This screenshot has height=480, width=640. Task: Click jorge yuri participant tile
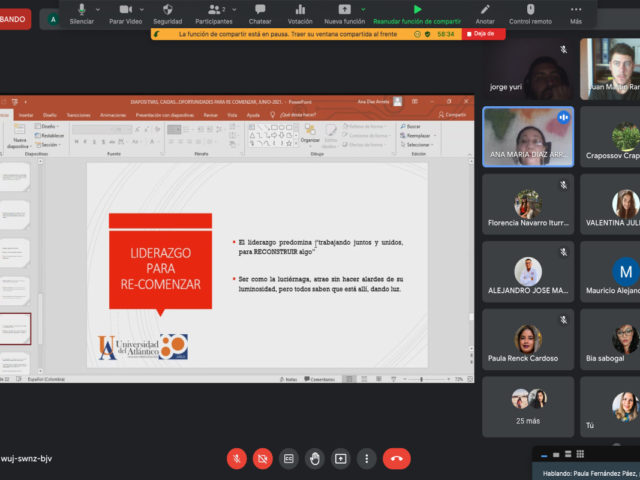click(528, 69)
